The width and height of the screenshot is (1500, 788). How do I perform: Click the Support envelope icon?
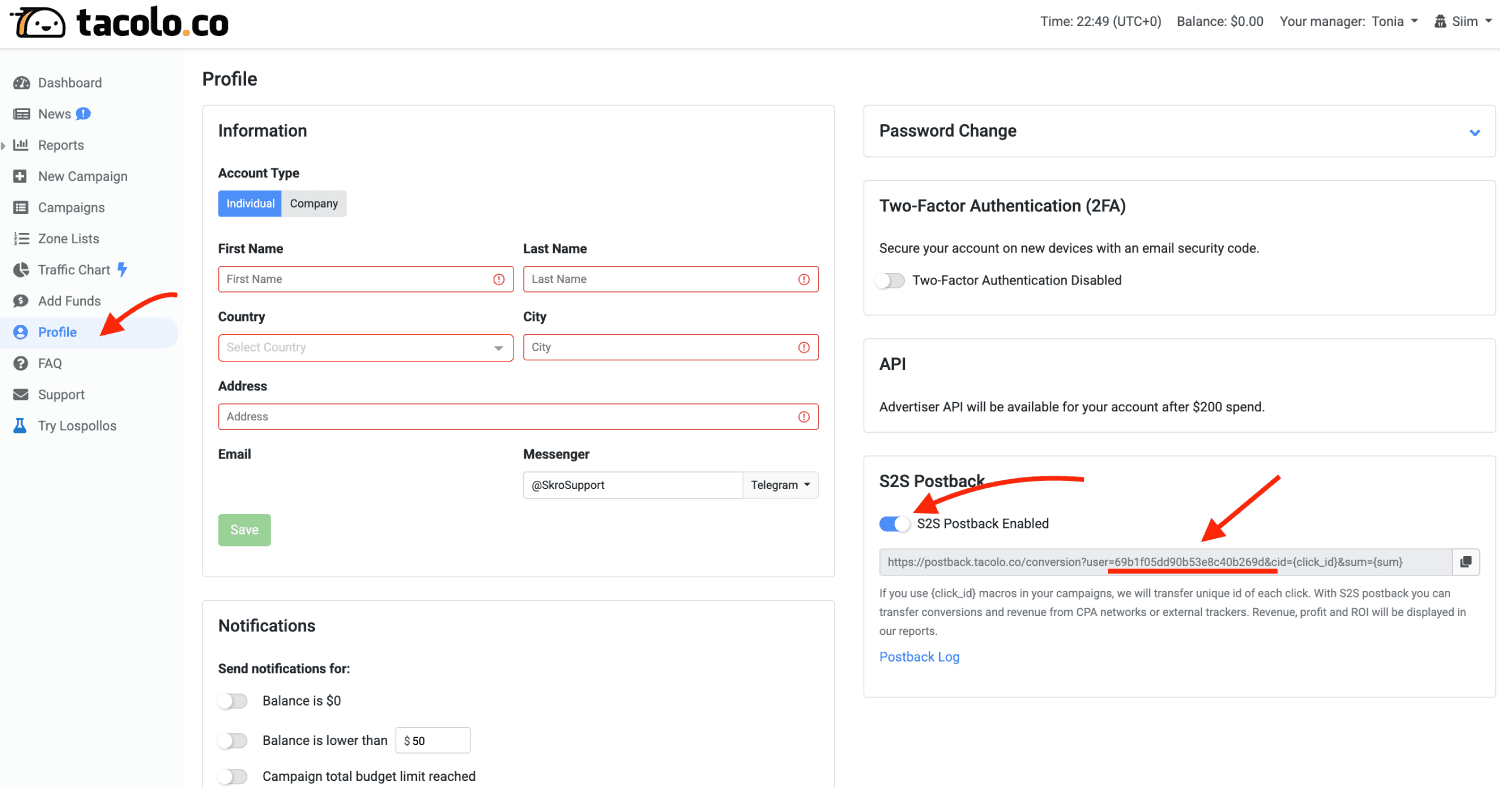(20, 395)
